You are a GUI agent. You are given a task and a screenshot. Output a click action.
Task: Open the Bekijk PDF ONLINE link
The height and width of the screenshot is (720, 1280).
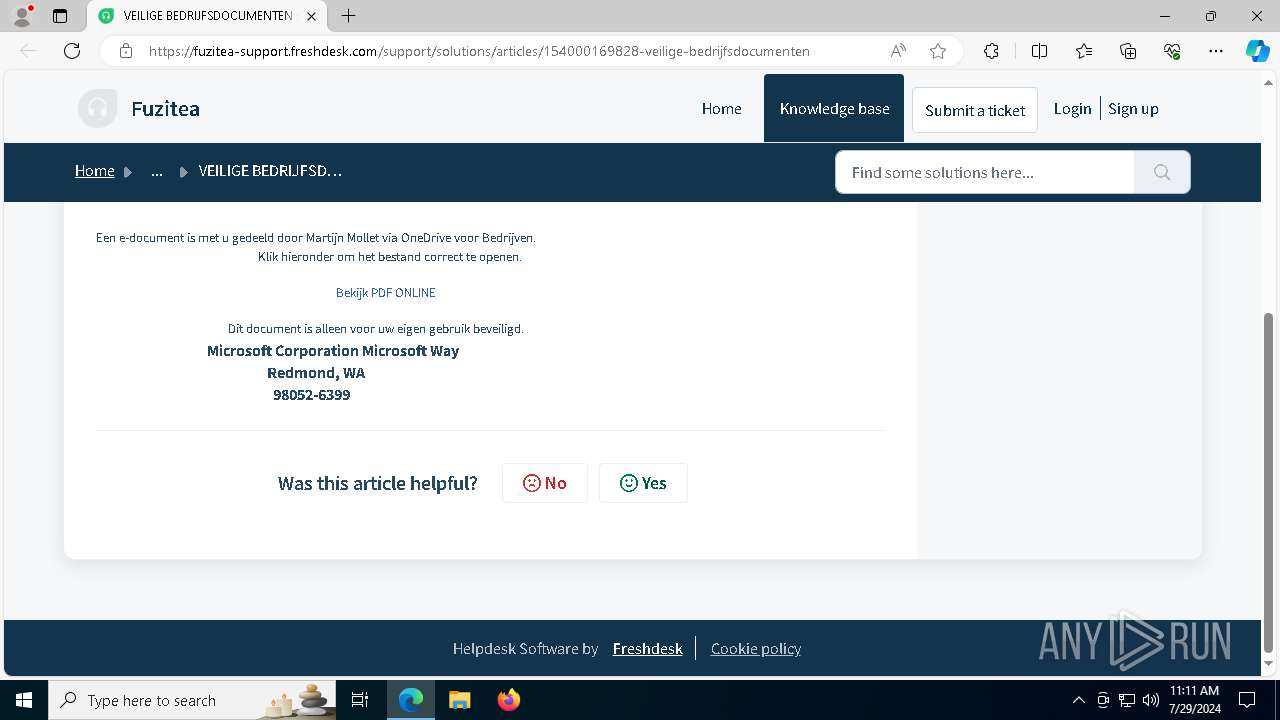pyautogui.click(x=385, y=293)
